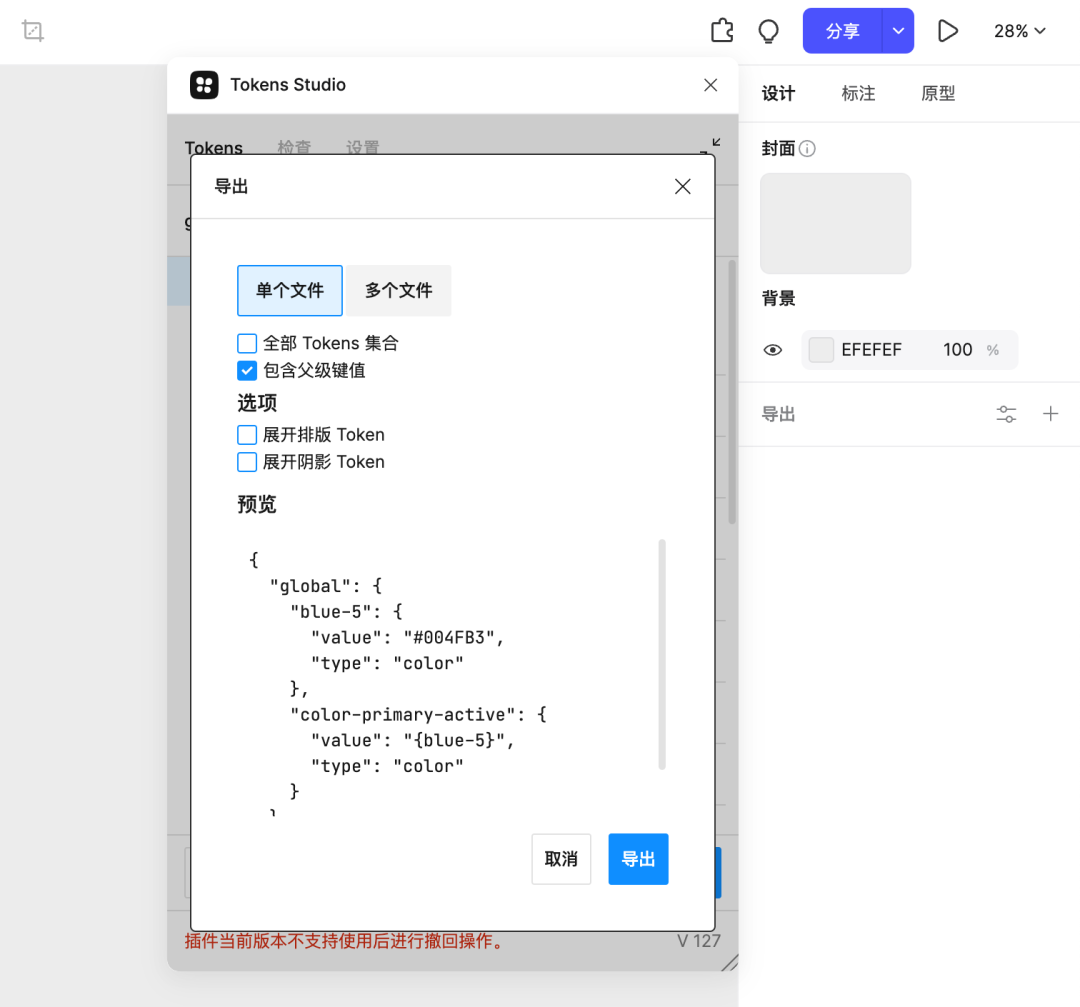
Task: Click the lightbulb tips icon
Action: (768, 31)
